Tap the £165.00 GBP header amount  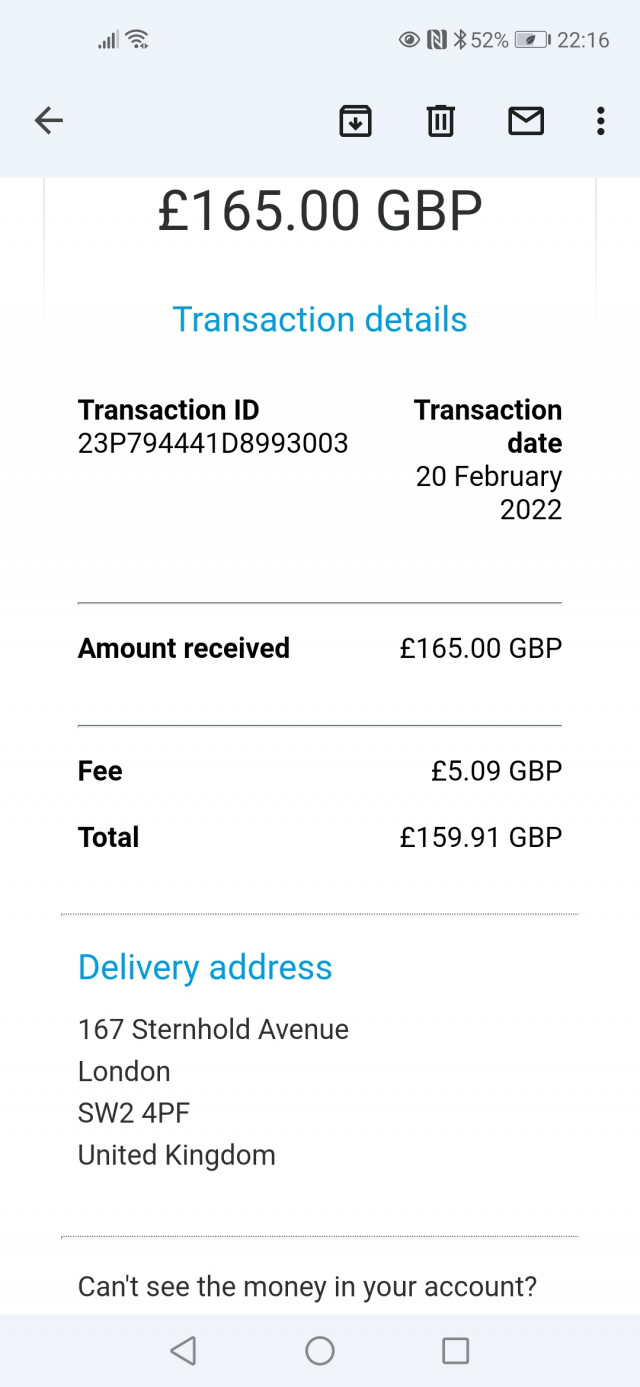[x=320, y=210]
